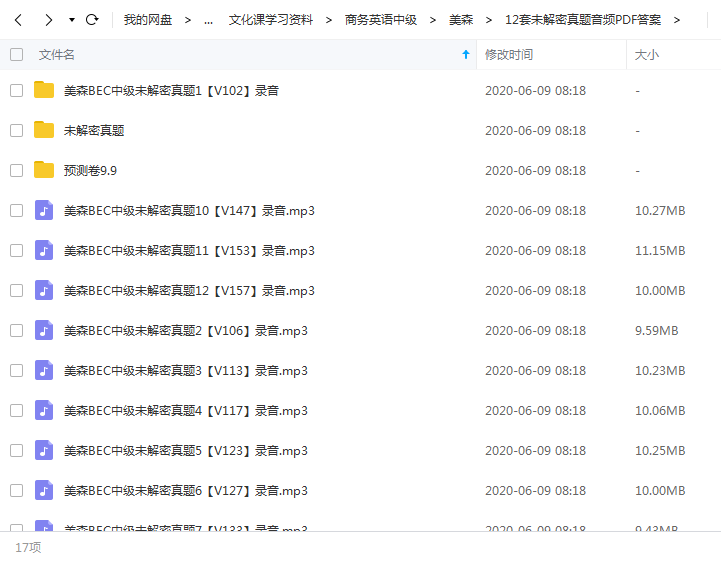Click the blue sort direction arrow
This screenshot has width=721, height=563.
click(x=466, y=55)
